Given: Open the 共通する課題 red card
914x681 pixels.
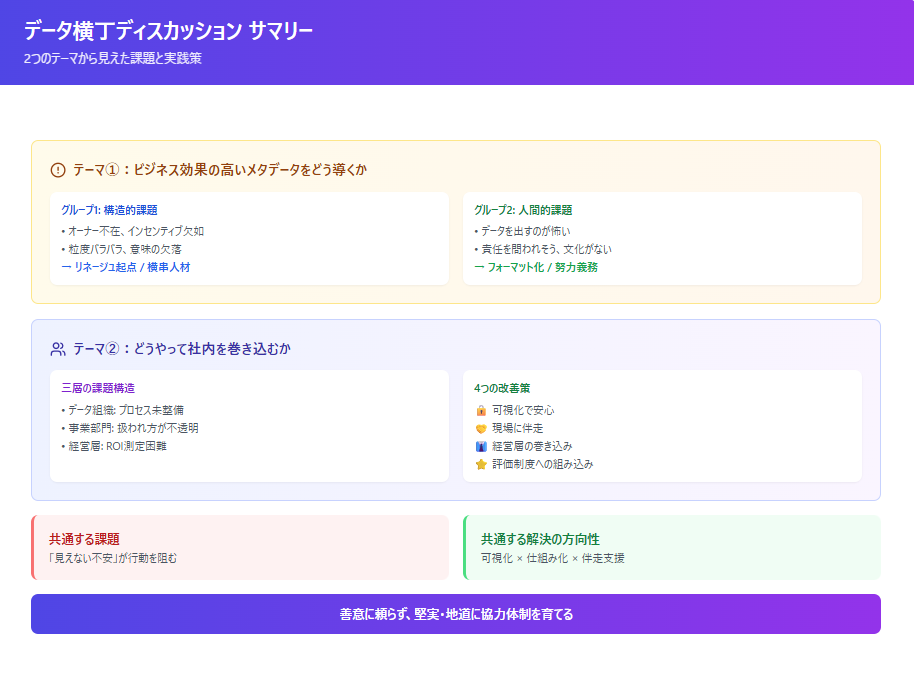Looking at the screenshot, I should coord(240,547).
